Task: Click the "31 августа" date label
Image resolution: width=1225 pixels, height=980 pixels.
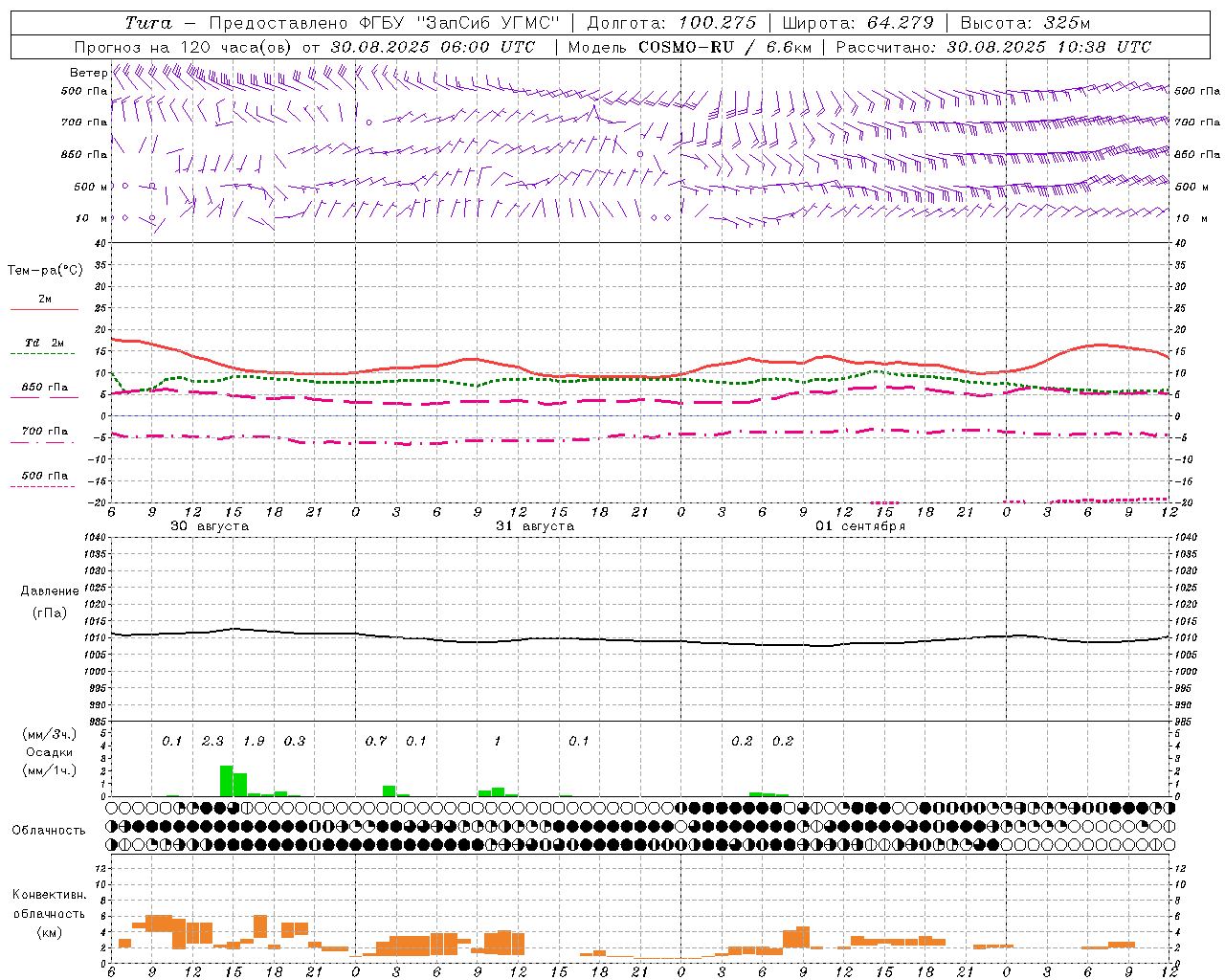Action: click(x=535, y=526)
